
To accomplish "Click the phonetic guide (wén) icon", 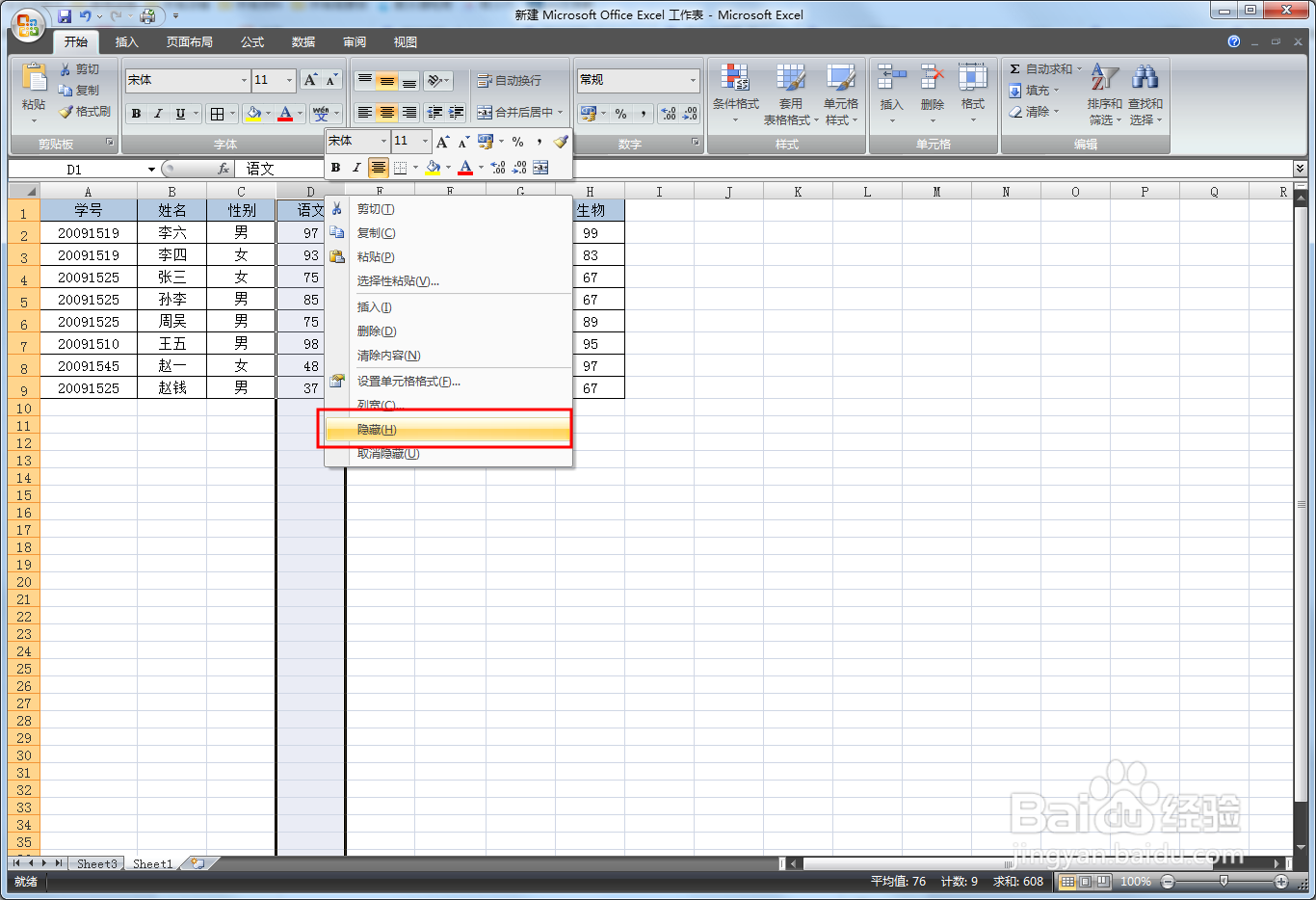I will (x=321, y=114).
